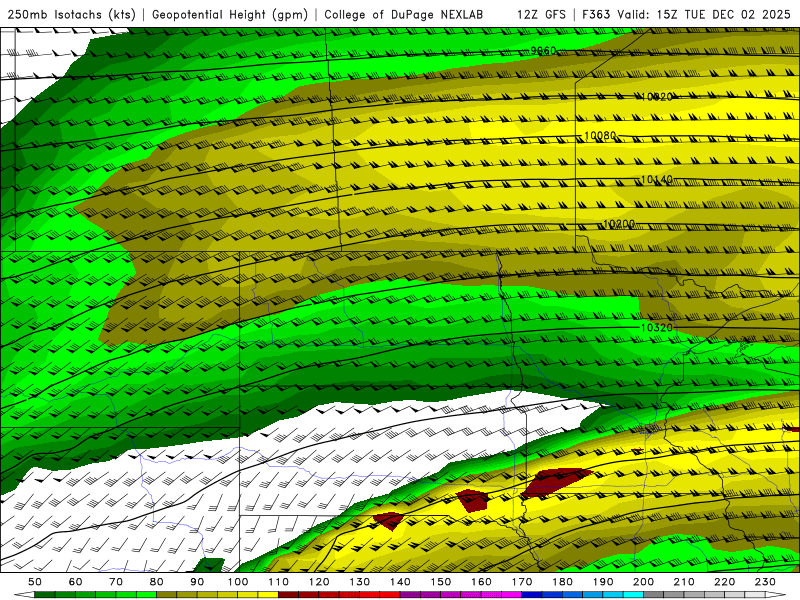
Task: Click the 50 value on the color scale
Action: (35, 582)
